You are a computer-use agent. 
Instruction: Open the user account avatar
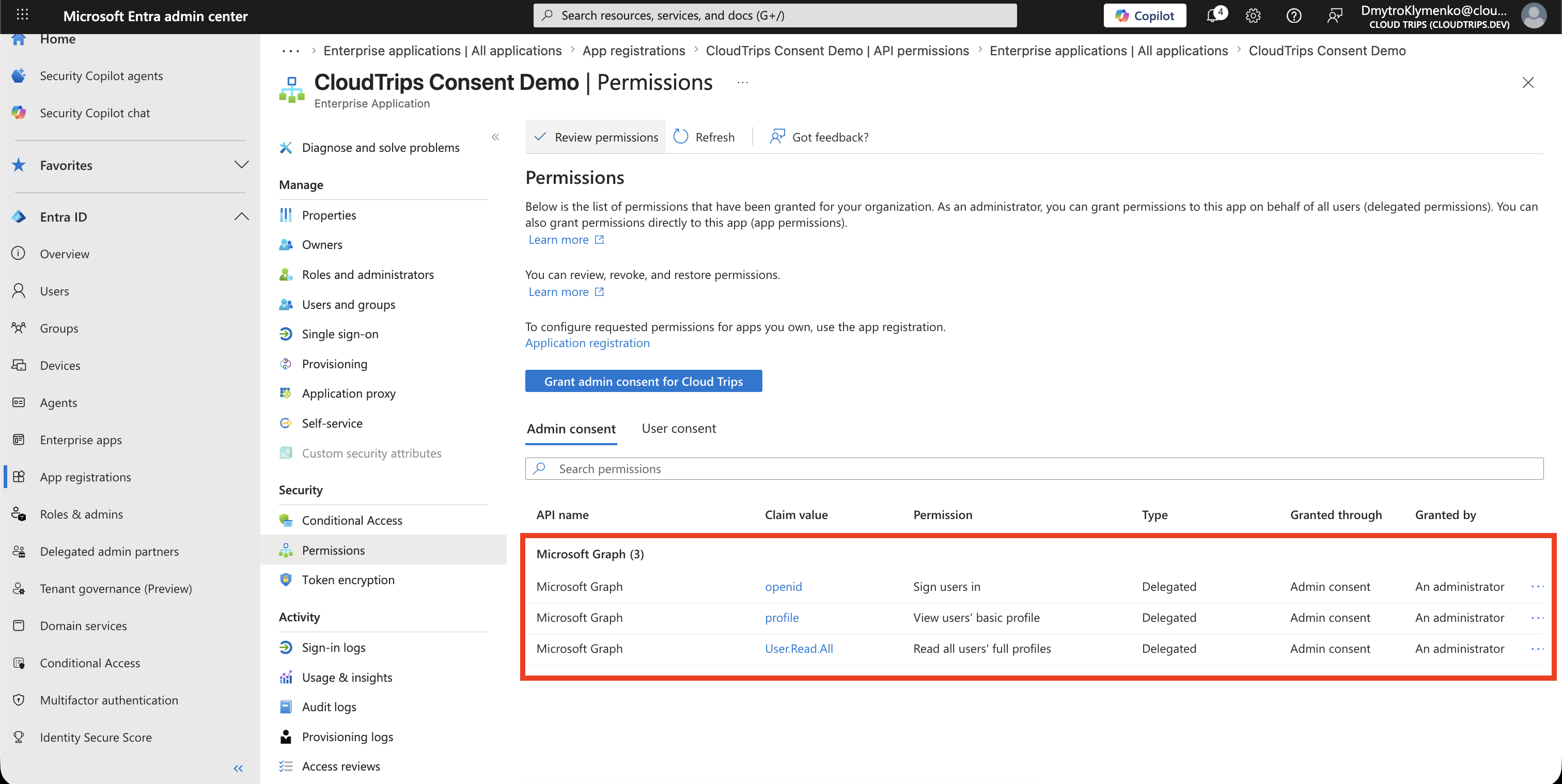1534,16
